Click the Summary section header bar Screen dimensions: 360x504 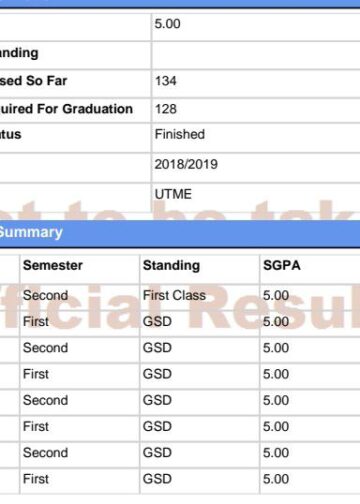click(x=180, y=232)
